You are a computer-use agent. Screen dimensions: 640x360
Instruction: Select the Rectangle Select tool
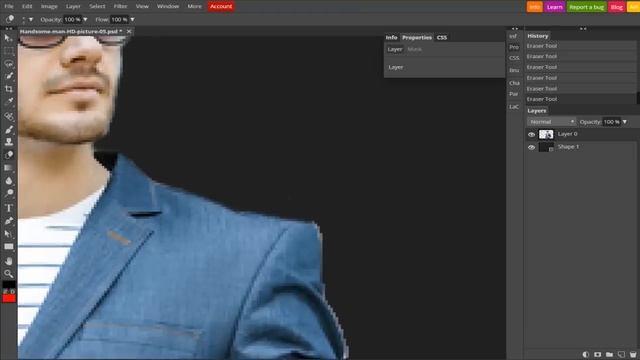coord(8,51)
